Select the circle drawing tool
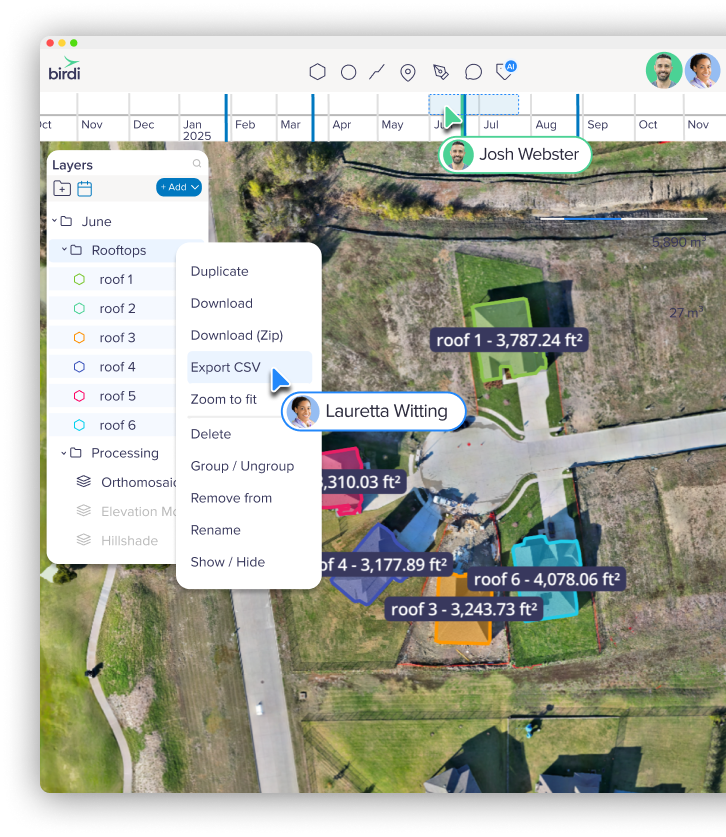Viewport: 726px width, 837px height. pos(349,72)
